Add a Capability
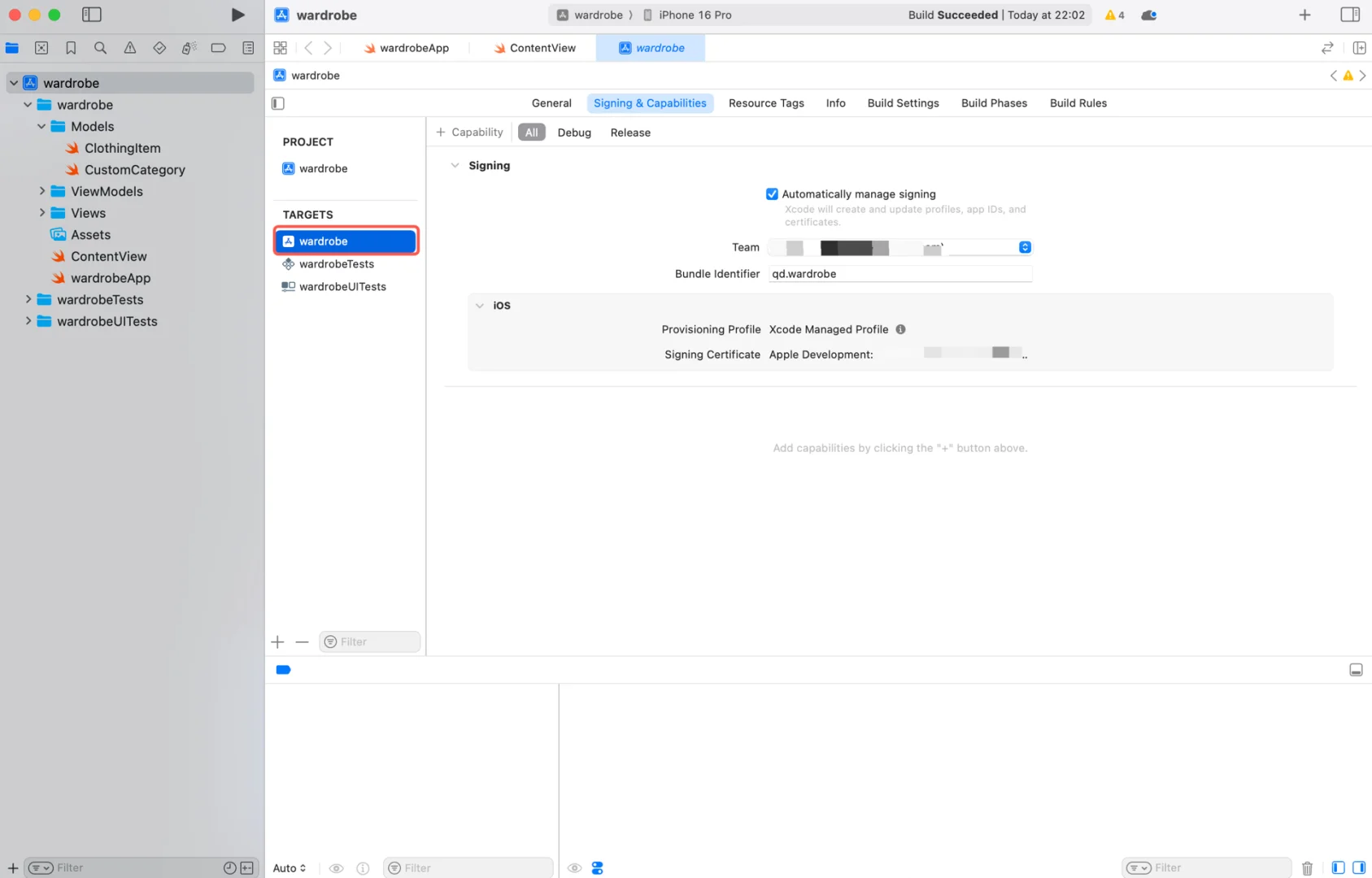1372x878 pixels. point(470,133)
